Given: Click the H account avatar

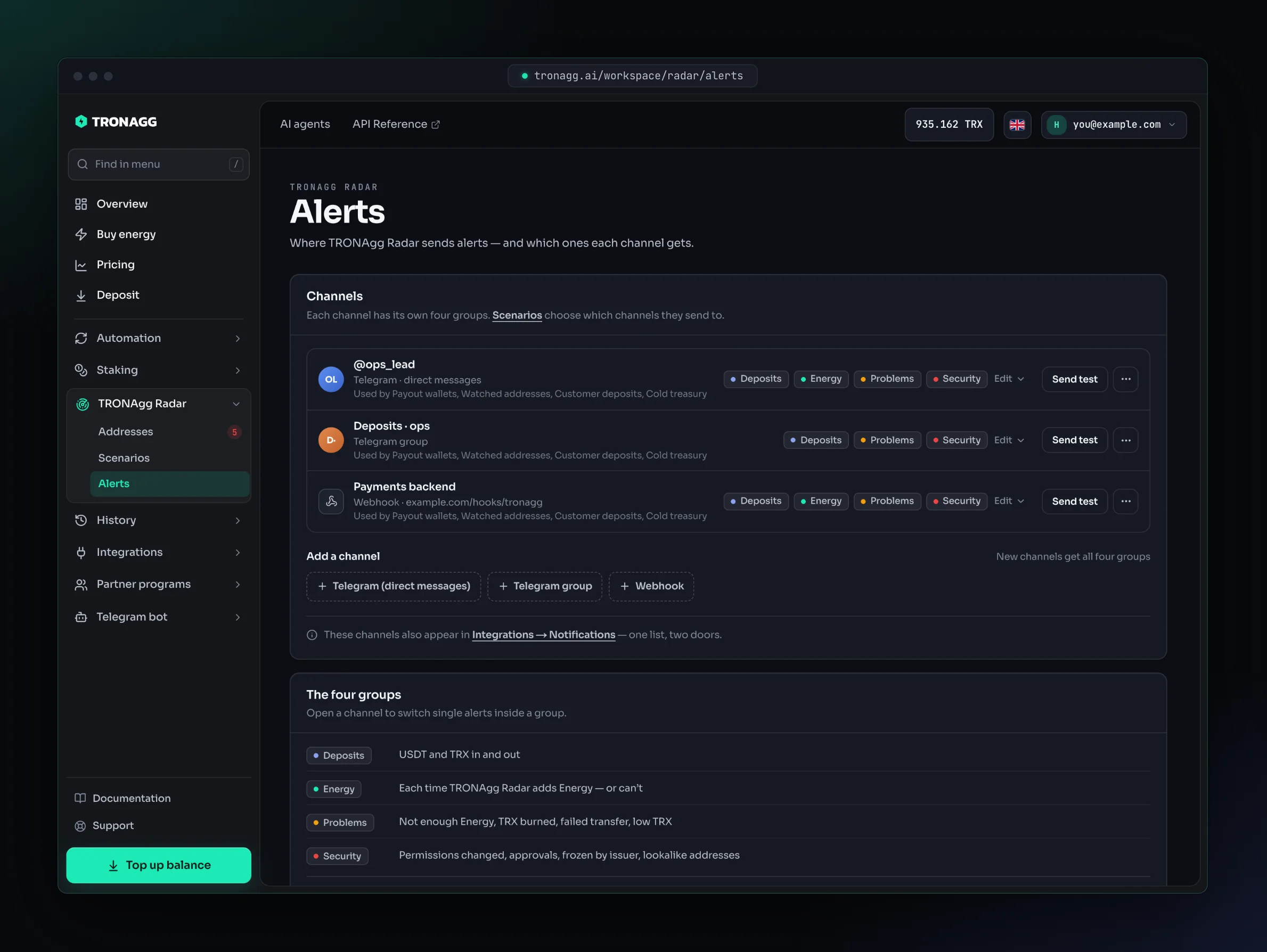Looking at the screenshot, I should pos(1056,124).
